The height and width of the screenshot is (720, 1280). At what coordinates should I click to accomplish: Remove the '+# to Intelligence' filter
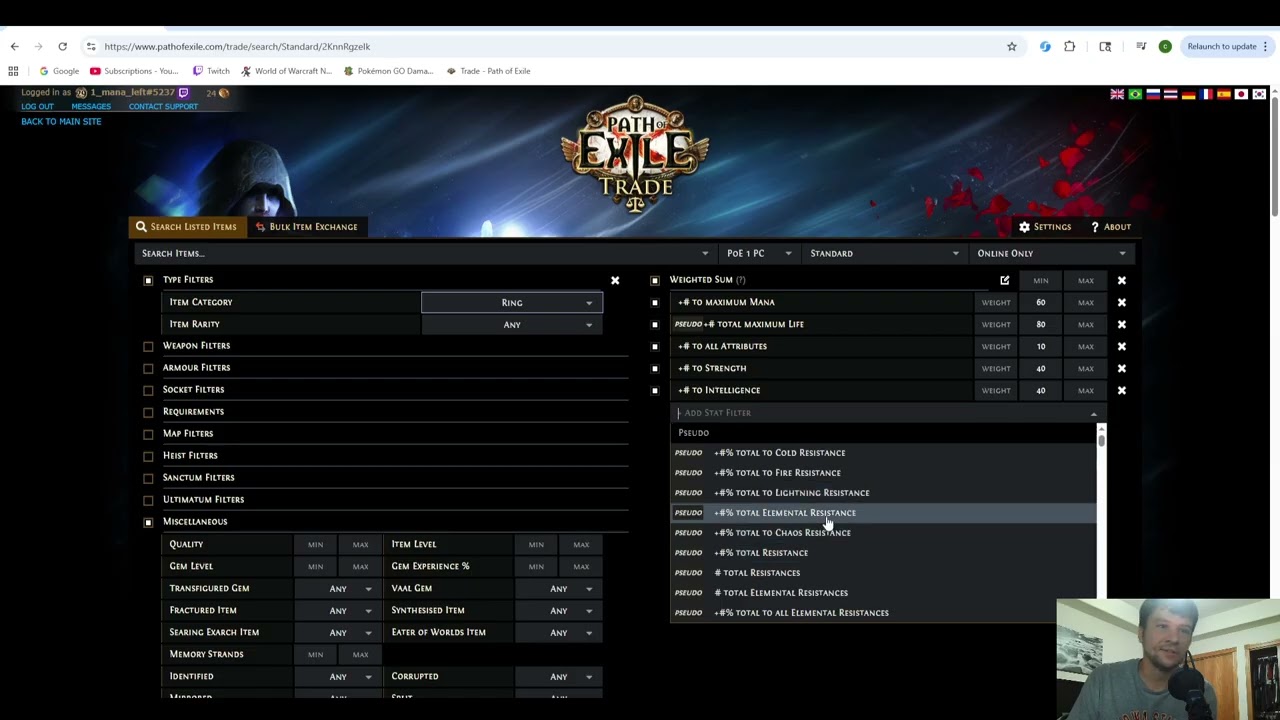tap(1122, 390)
